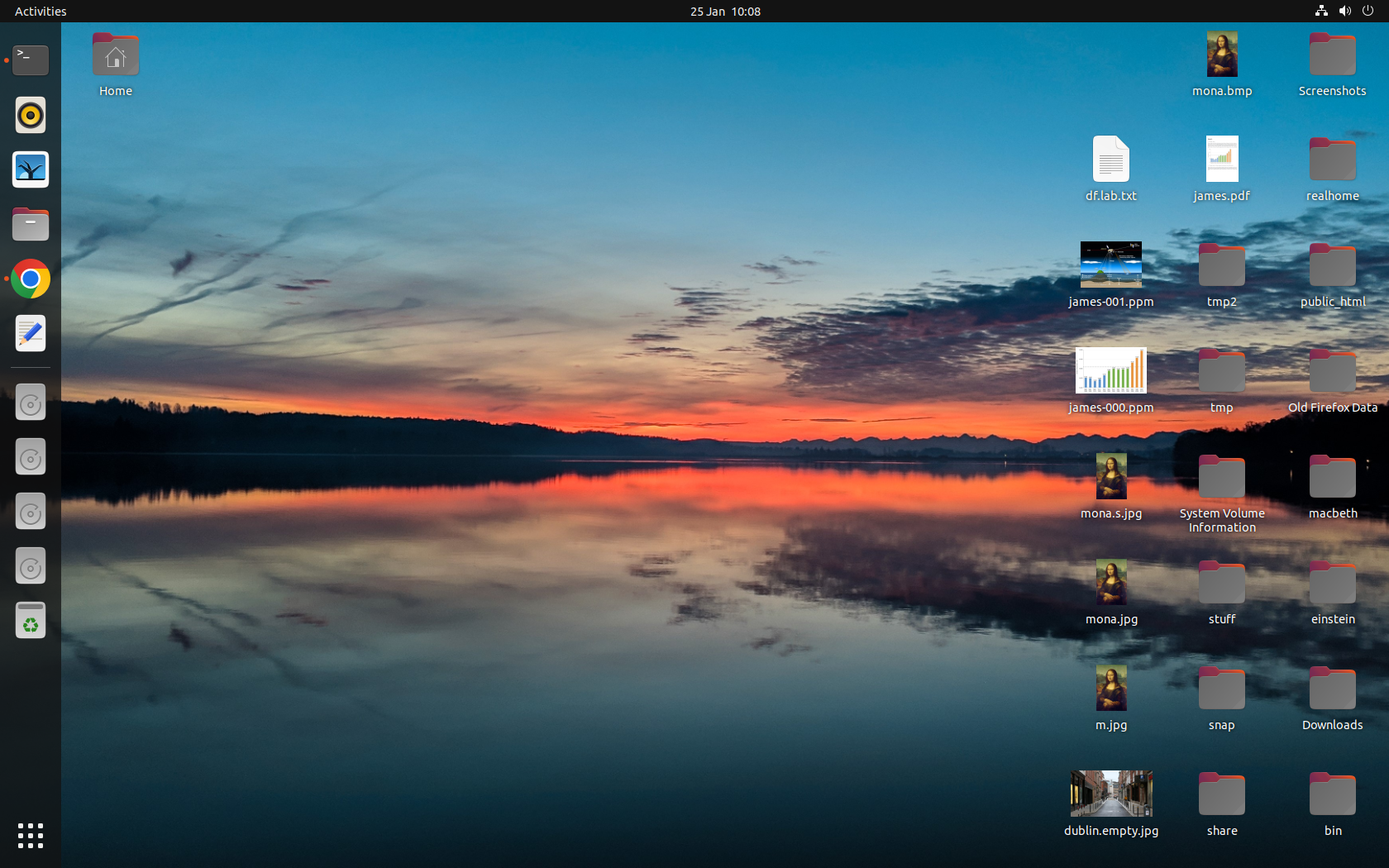Open the Trash in the dock

31,621
